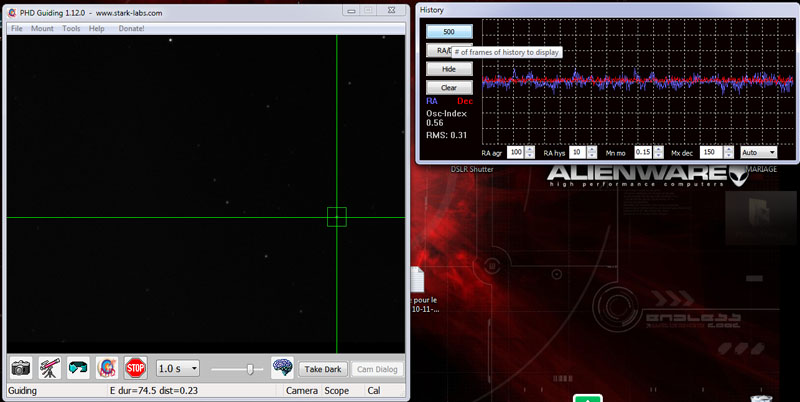The image size is (800, 402).
Task: Click the 'Camera' status bar entry
Action: 302,391
